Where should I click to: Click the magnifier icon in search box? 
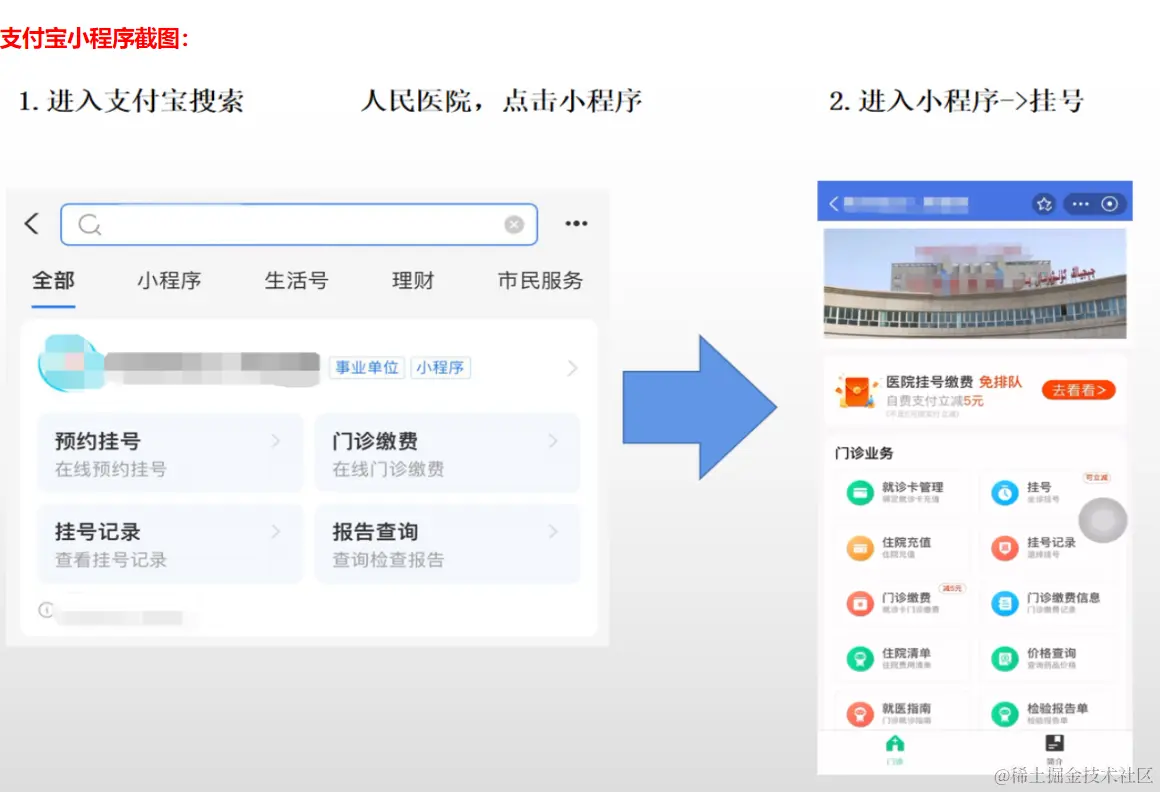[x=90, y=225]
